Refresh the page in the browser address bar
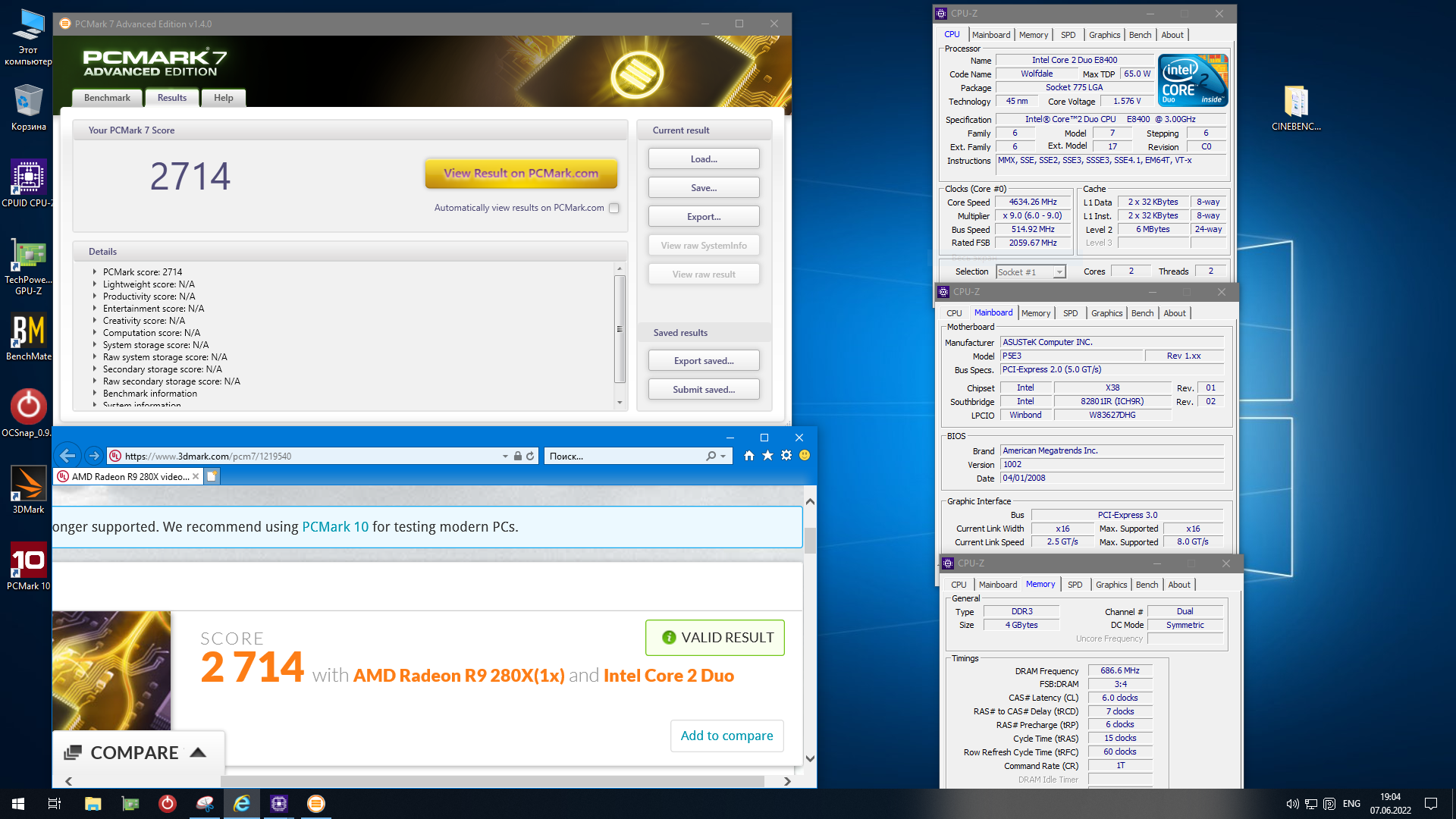1456x819 pixels. coord(530,456)
